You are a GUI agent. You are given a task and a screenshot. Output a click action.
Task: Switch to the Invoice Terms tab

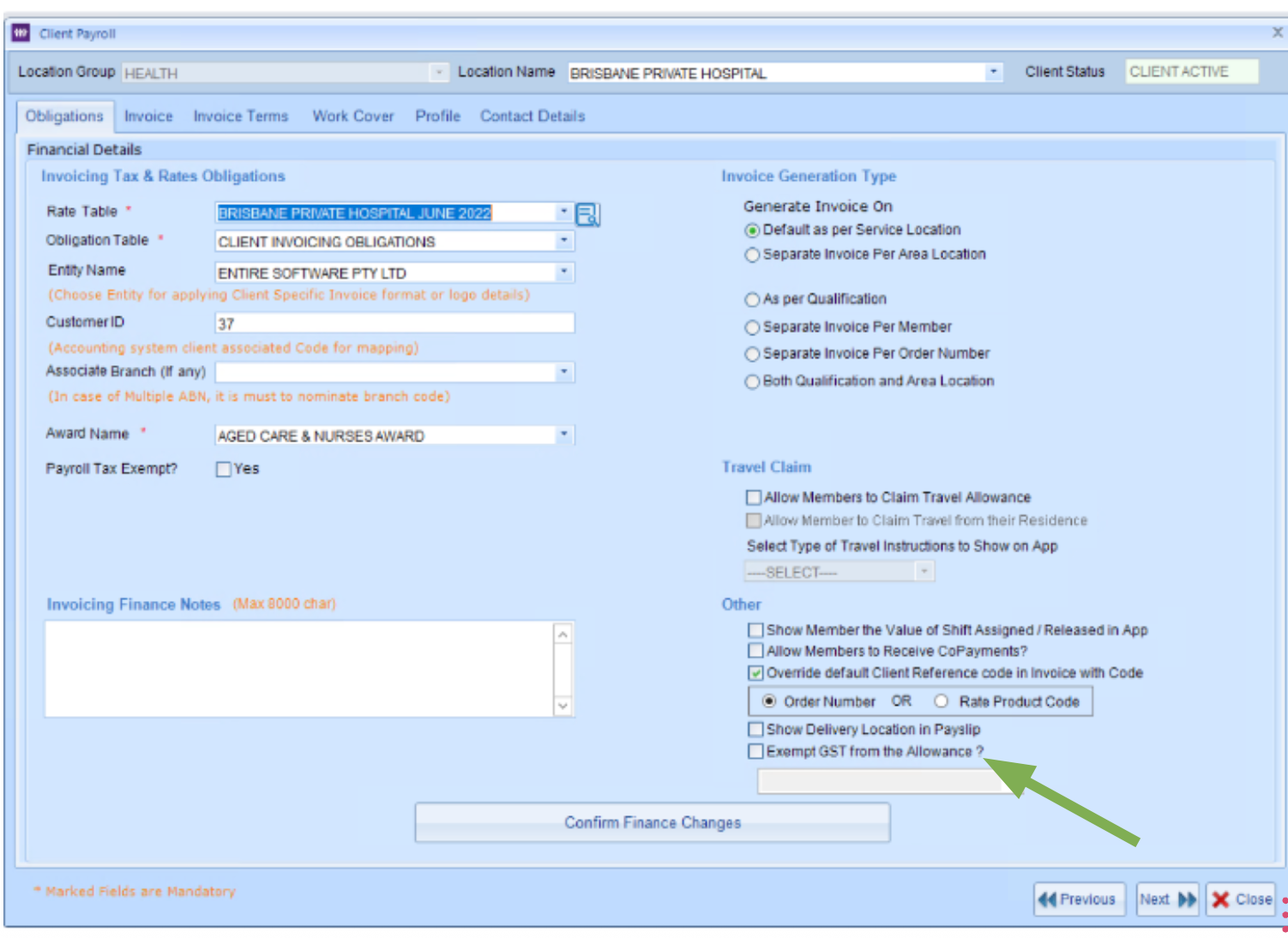pos(241,116)
